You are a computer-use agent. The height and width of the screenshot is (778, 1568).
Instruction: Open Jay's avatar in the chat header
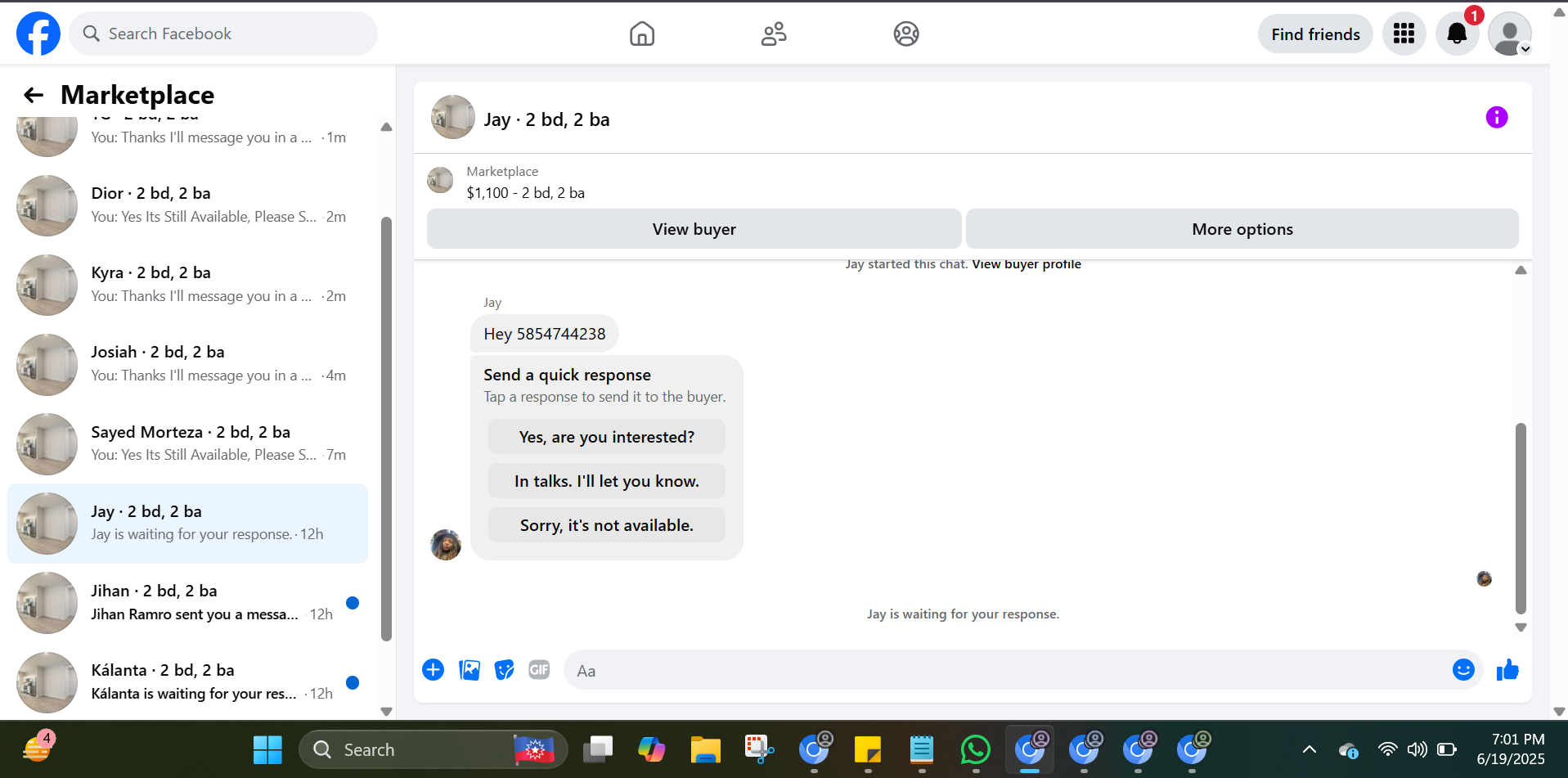point(453,117)
